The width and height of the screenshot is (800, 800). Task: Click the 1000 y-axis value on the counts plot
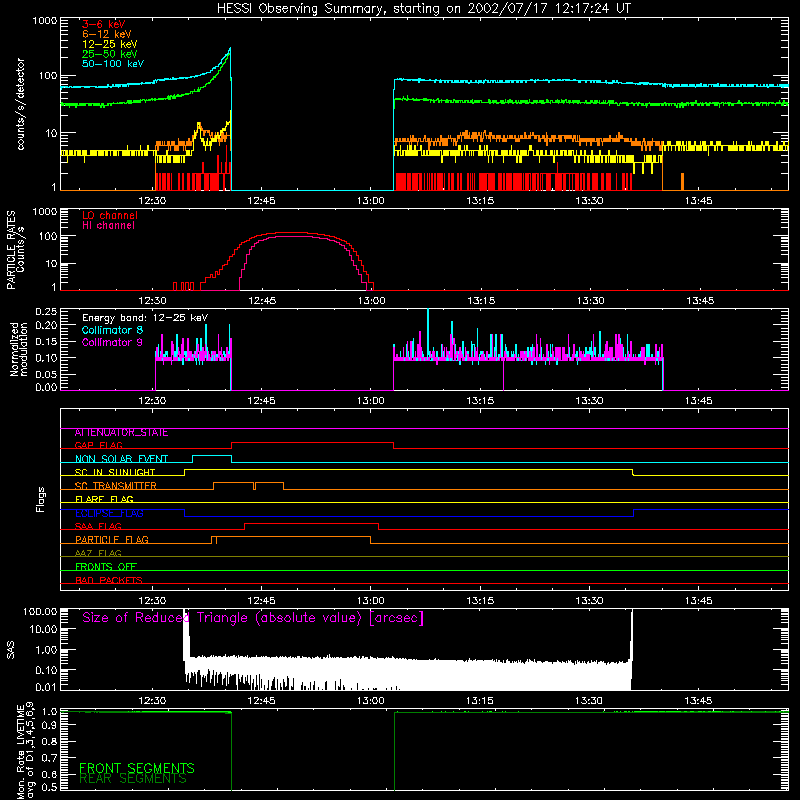point(44,21)
